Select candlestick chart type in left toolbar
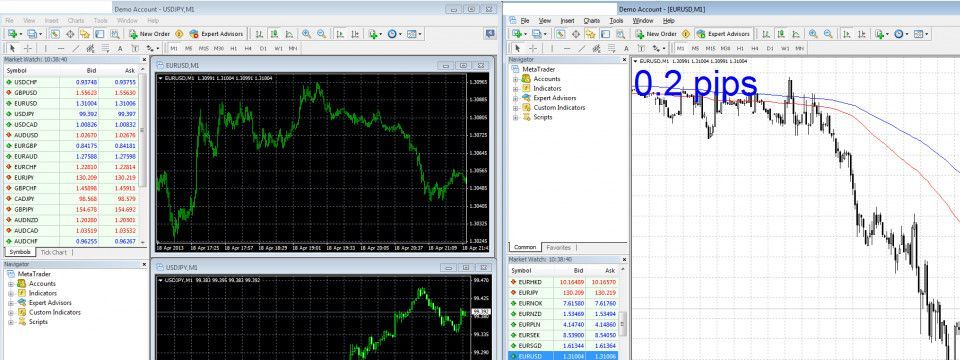960x360 pixels. pyautogui.click(x=274, y=34)
